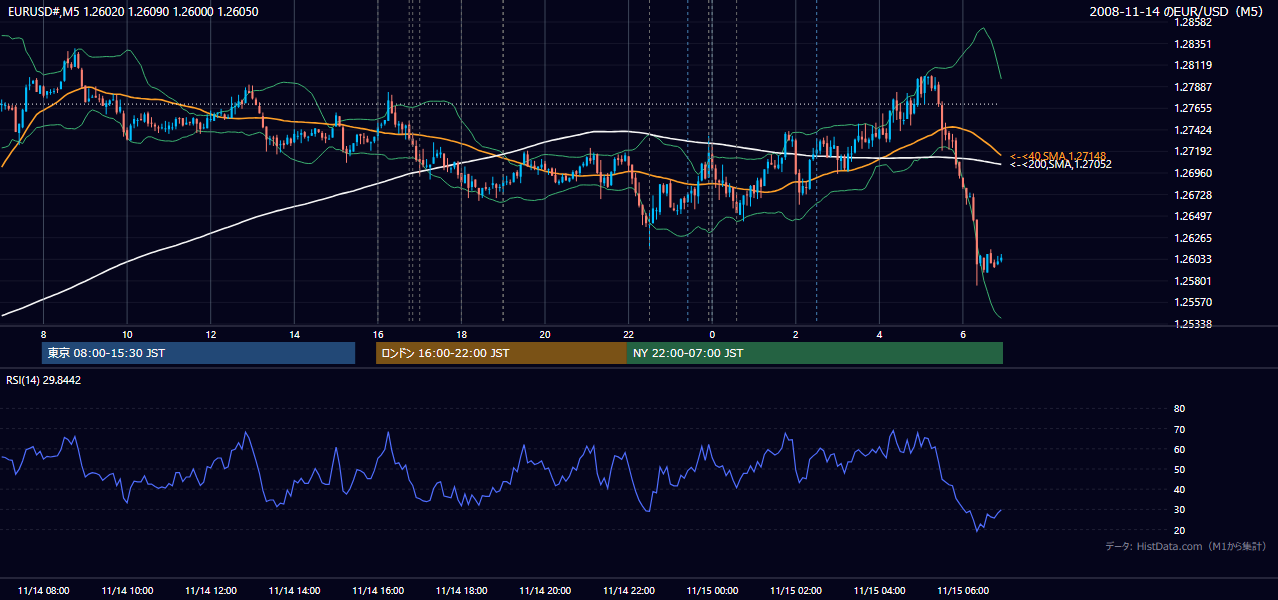Click the 11/14 14:00 date label
This screenshot has height=600, width=1278.
294,591
